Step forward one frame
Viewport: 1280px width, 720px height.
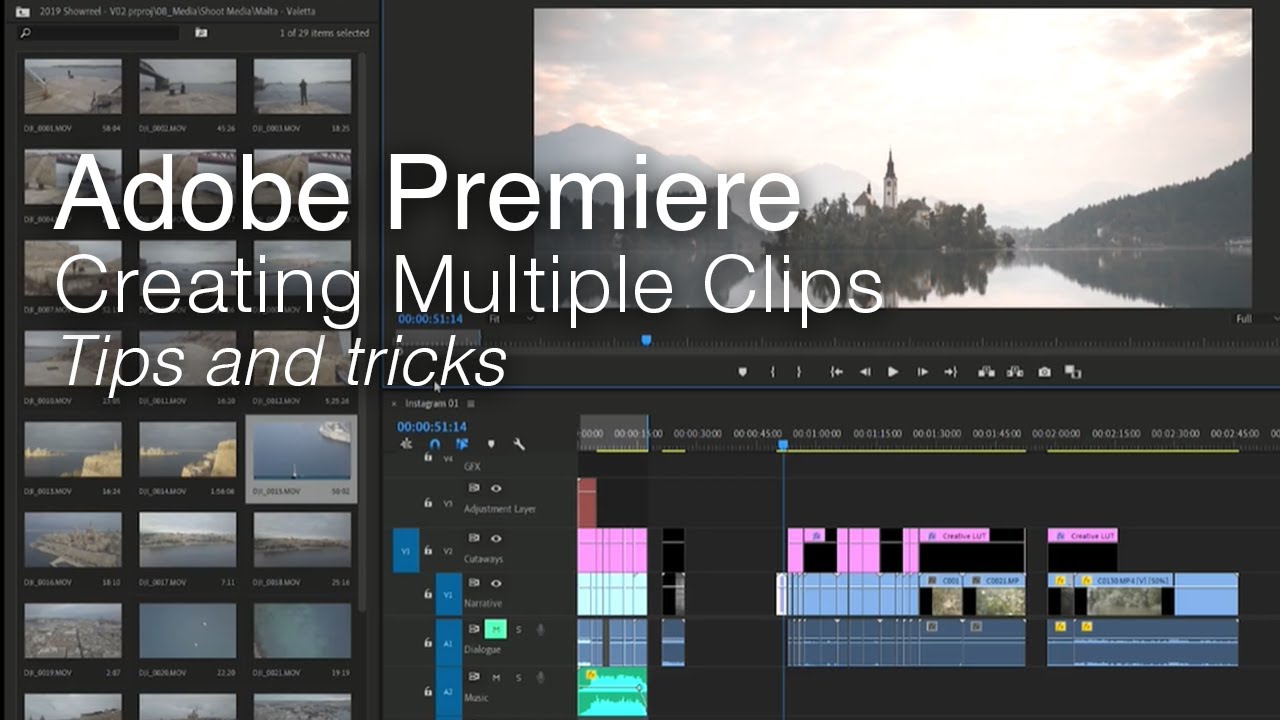922,372
